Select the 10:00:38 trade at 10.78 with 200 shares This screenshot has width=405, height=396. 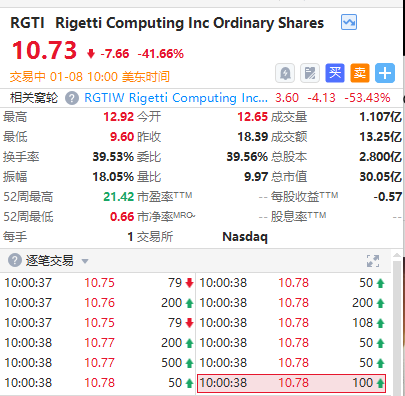292,303
